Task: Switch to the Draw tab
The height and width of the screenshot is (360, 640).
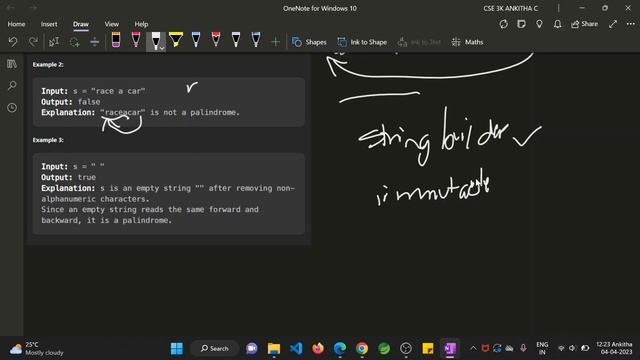Action: click(x=81, y=24)
